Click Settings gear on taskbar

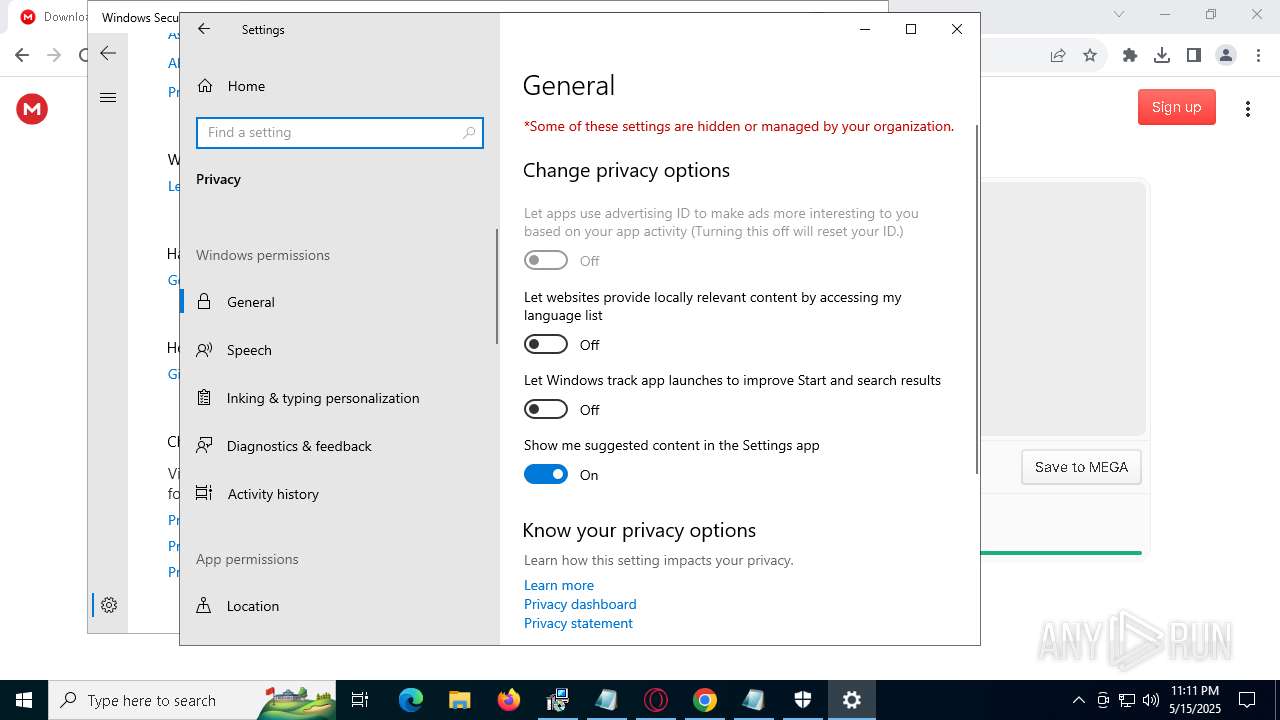852,700
